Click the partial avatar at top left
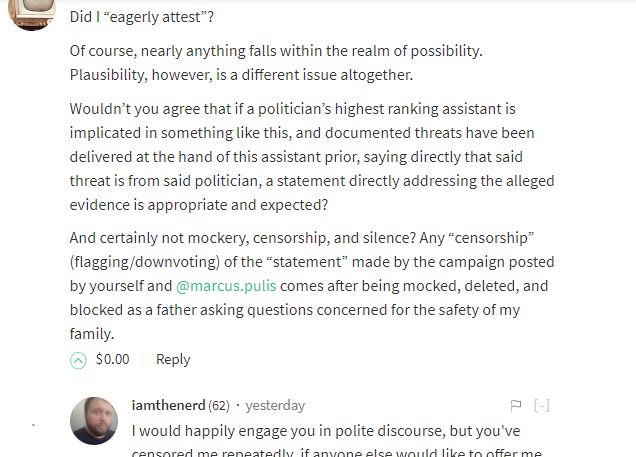The width and height of the screenshot is (636, 457). pos(31,14)
